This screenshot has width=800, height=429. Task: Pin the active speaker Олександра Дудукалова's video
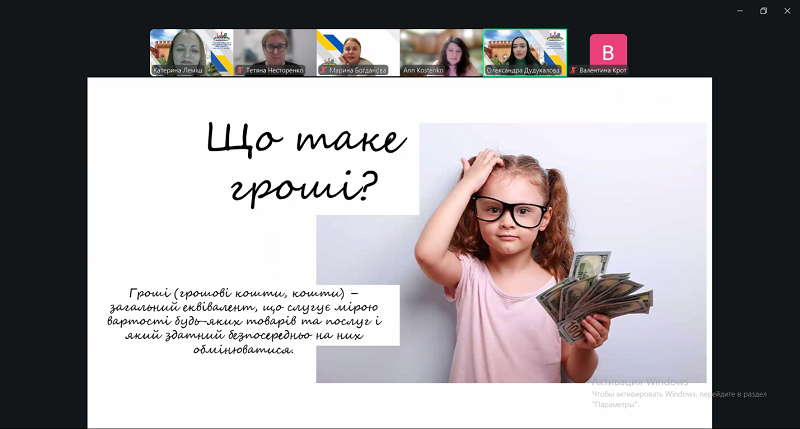click(525, 48)
